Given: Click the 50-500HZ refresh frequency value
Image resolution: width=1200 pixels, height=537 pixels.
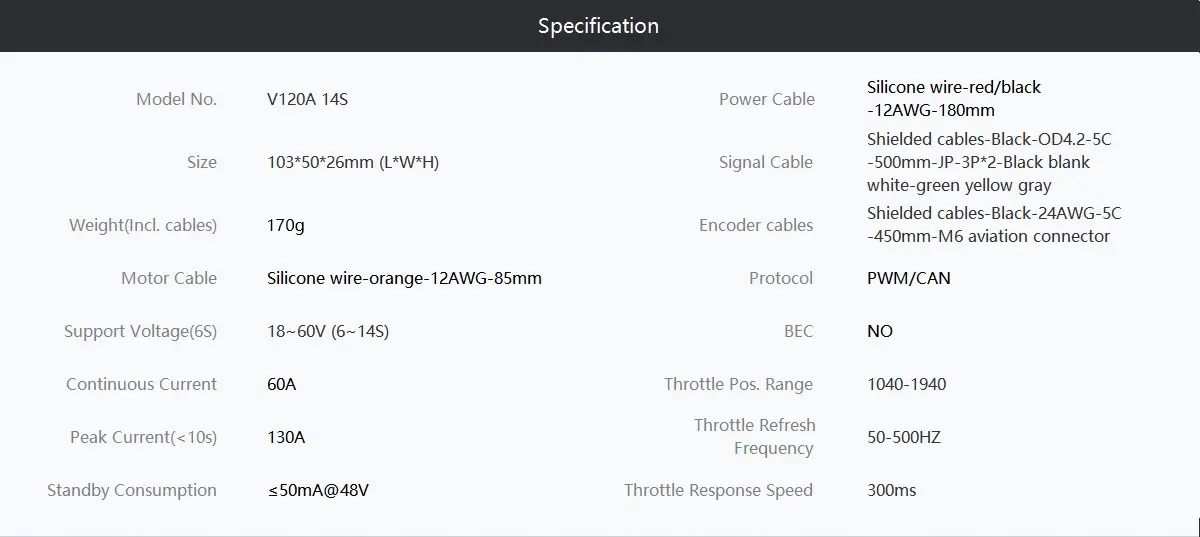Looking at the screenshot, I should coord(904,437).
